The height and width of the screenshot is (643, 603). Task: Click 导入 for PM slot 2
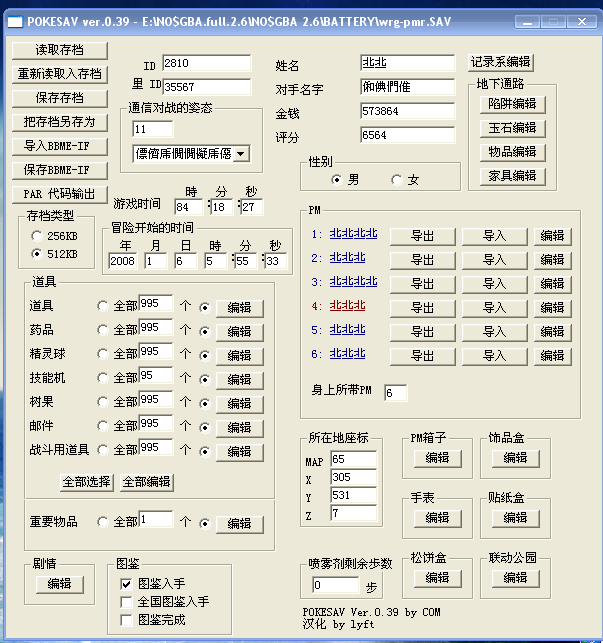tap(495, 260)
